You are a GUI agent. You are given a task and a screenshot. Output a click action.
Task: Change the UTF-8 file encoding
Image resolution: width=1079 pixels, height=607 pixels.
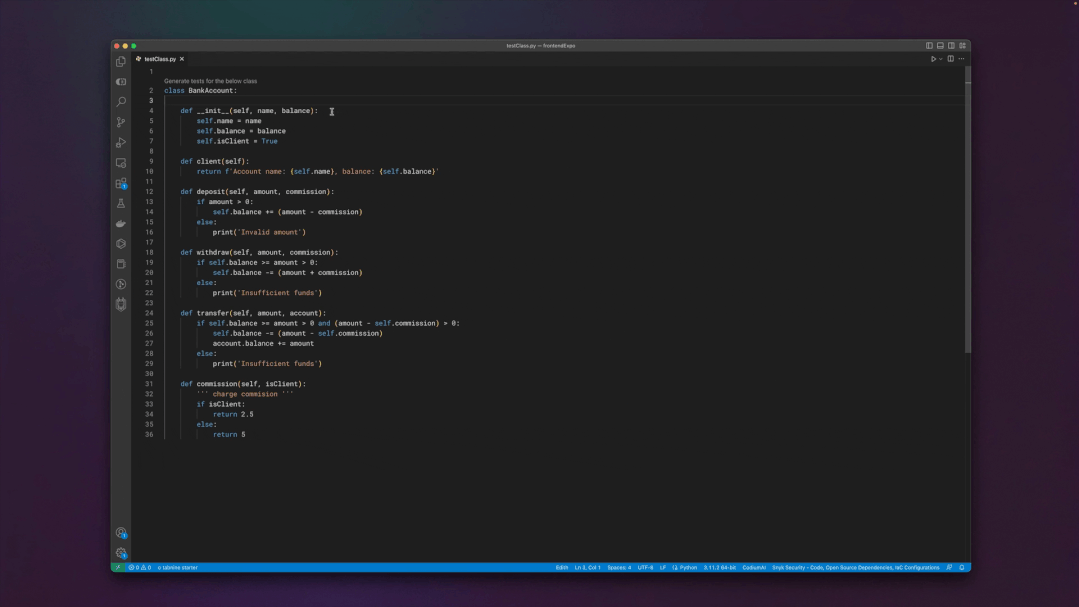(645, 568)
